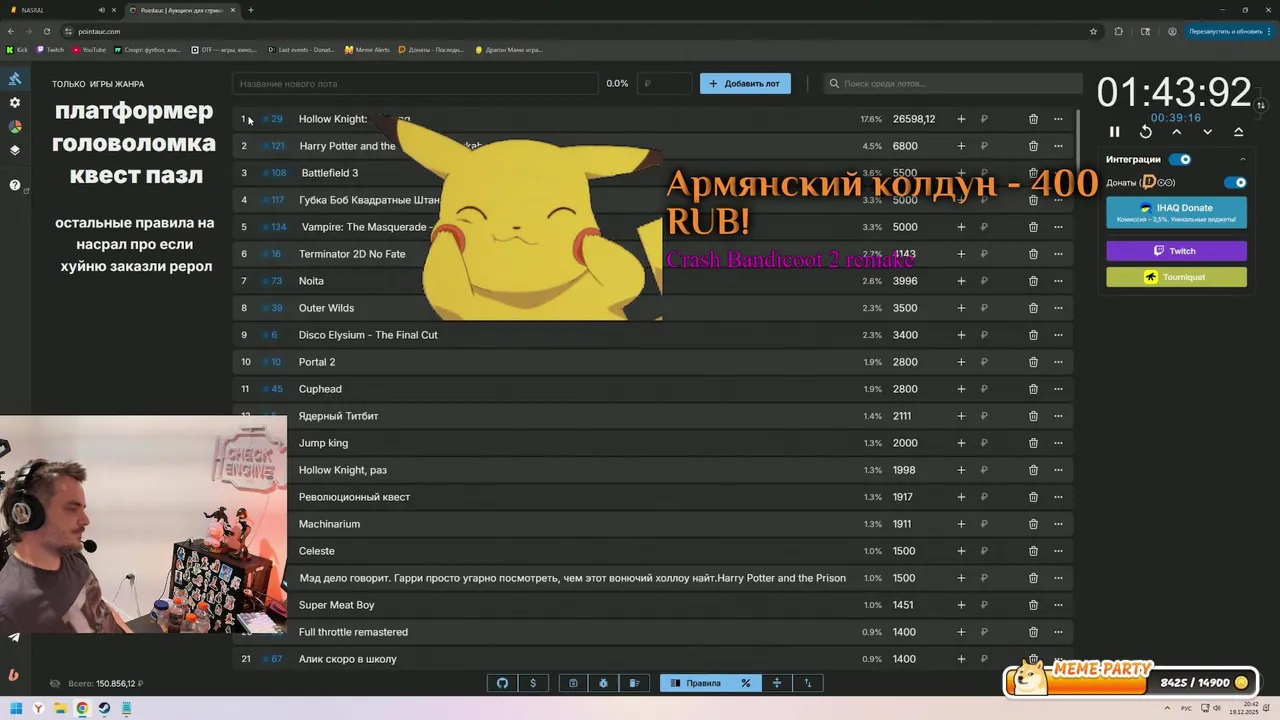Open Yandex browser in Windows taskbar
The width and height of the screenshot is (1280, 720).
pos(38,708)
